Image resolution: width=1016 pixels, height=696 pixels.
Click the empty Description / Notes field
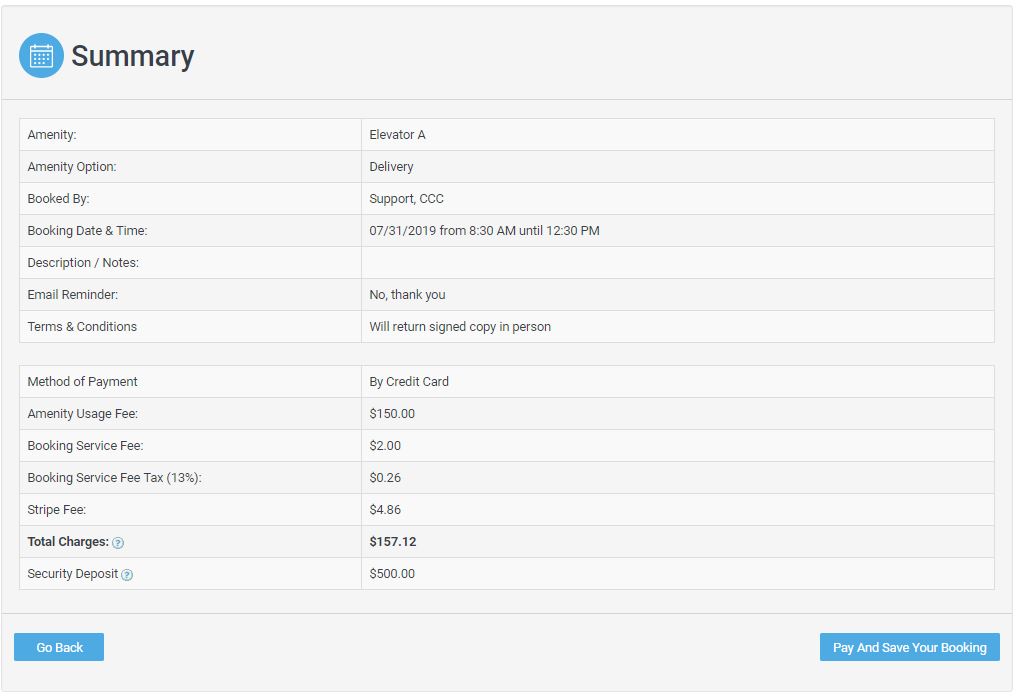click(x=600, y=262)
